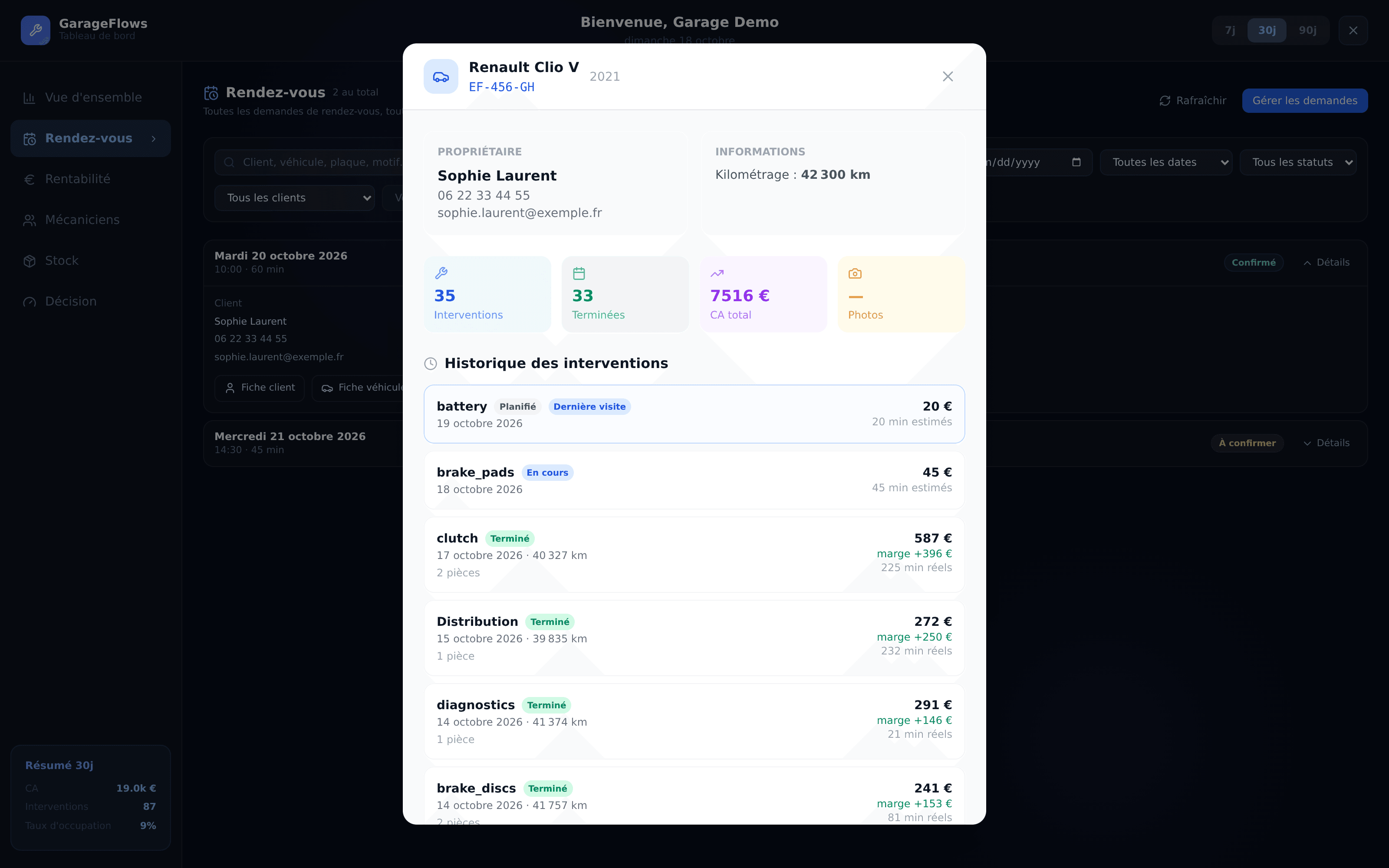Open the Toutes les dates dropdown
The height and width of the screenshot is (868, 1389).
click(x=1166, y=162)
